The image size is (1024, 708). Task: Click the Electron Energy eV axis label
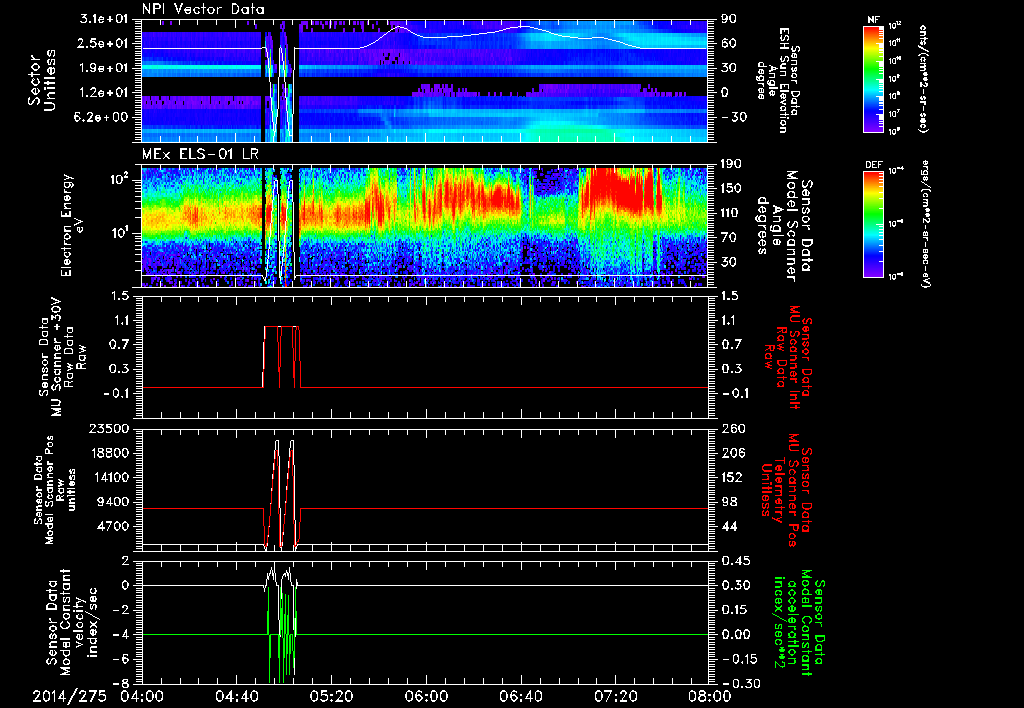pos(70,223)
